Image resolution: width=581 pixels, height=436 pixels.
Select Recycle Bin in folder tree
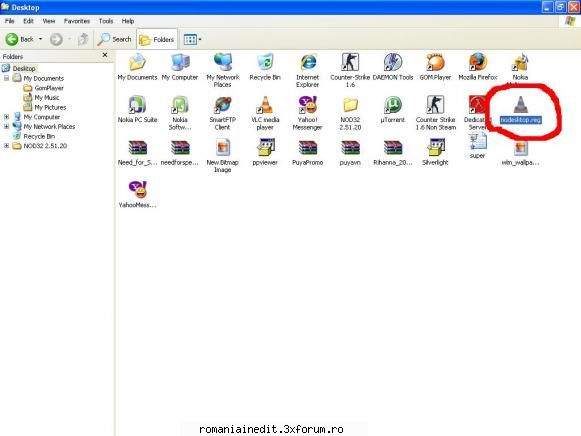click(39, 136)
